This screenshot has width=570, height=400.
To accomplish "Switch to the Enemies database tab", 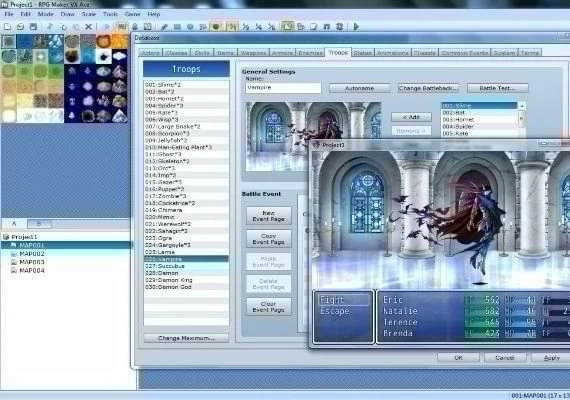I will 310,53.
